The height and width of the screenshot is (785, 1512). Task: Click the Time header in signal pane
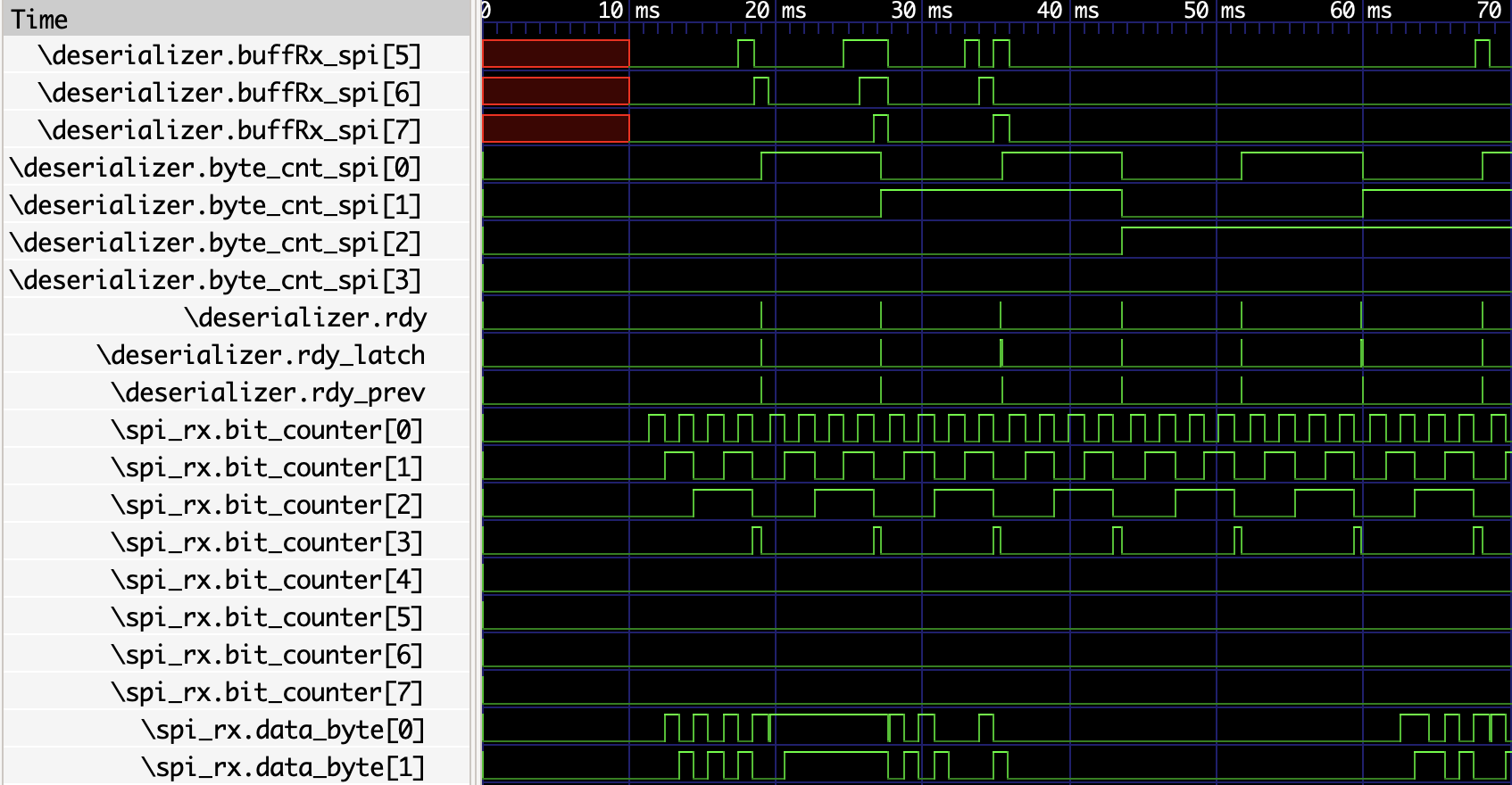click(39, 19)
